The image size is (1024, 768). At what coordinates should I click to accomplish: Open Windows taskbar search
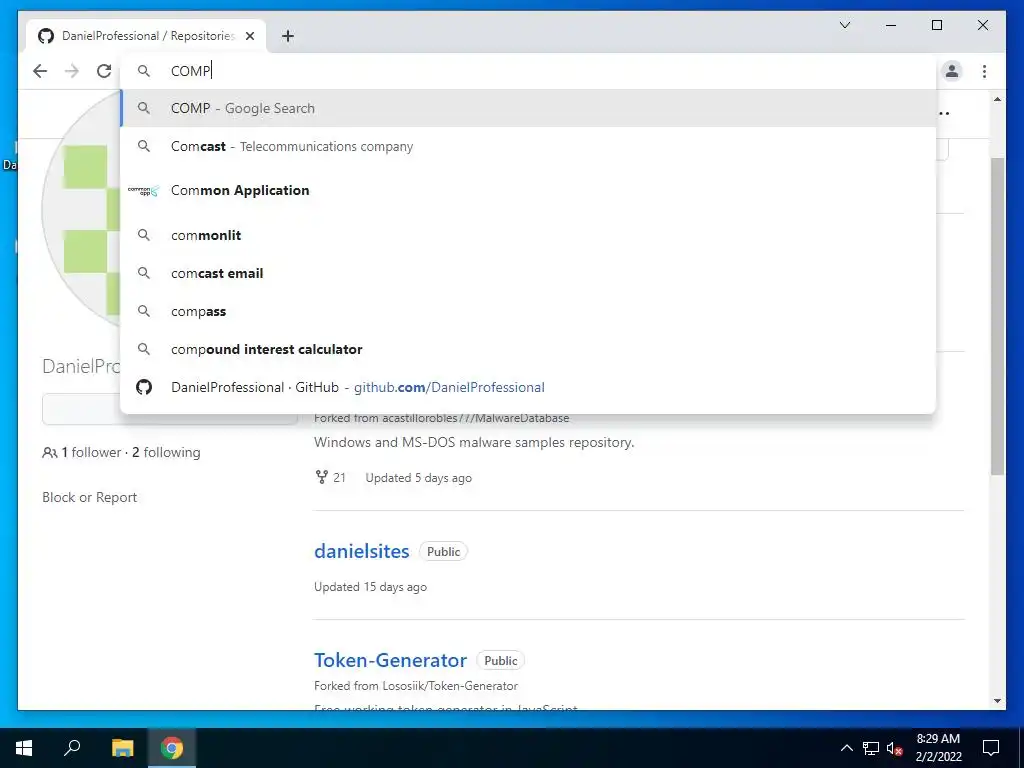pyautogui.click(x=72, y=748)
